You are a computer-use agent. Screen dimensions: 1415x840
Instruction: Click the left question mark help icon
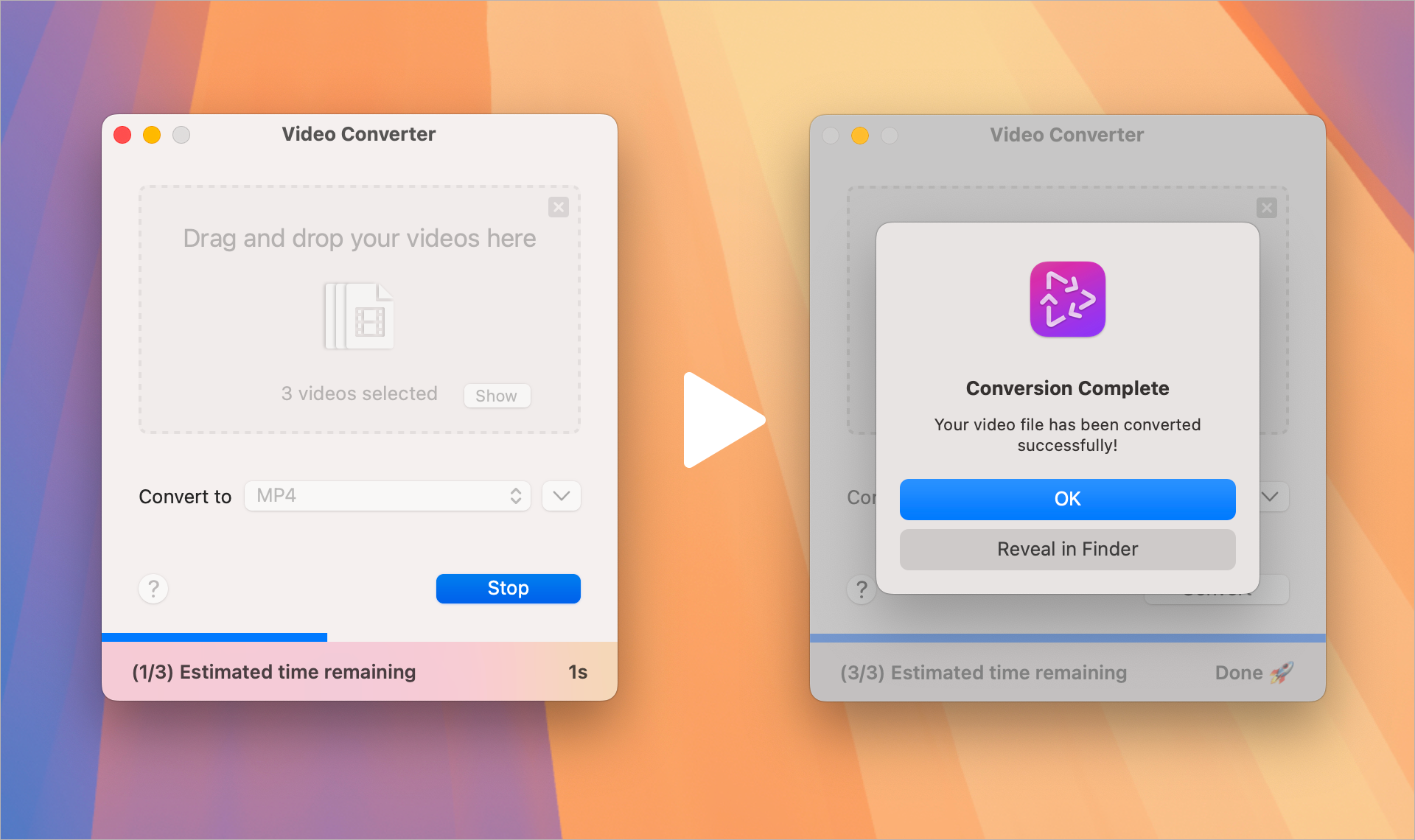[x=153, y=587]
